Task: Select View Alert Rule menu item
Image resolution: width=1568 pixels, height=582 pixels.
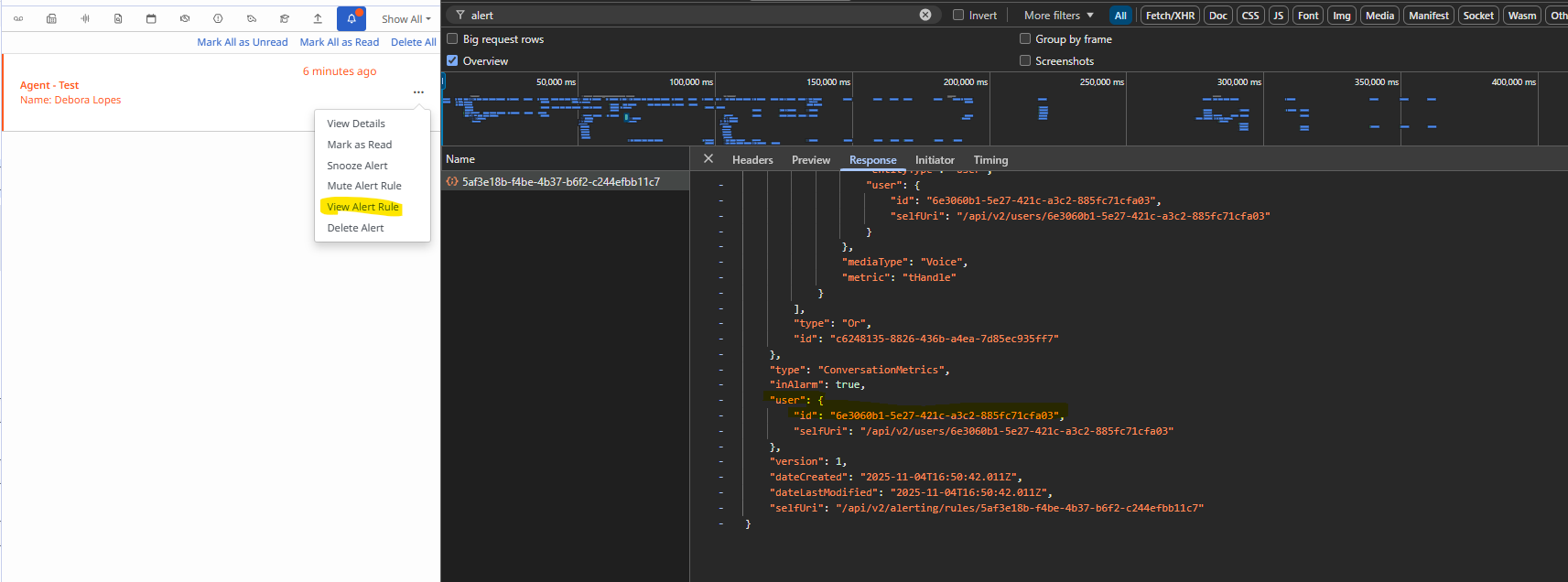Action: pos(362,207)
